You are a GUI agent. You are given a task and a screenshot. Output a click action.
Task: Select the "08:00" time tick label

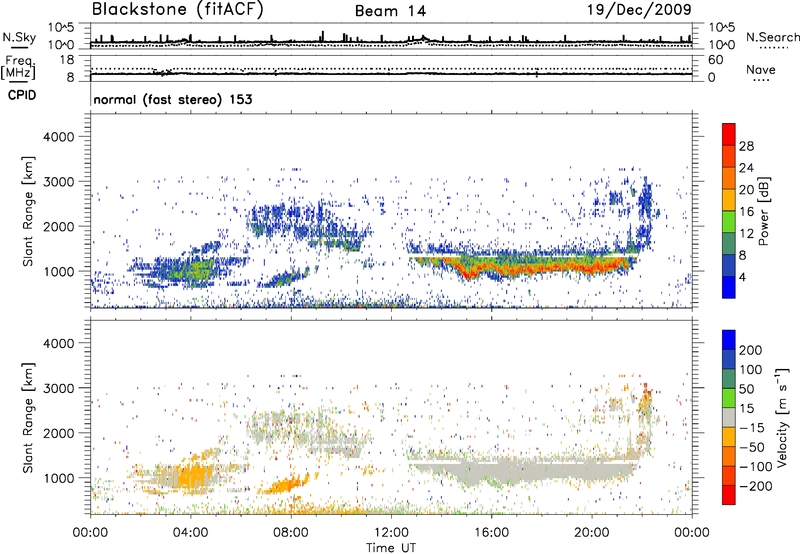pyautogui.click(x=291, y=533)
